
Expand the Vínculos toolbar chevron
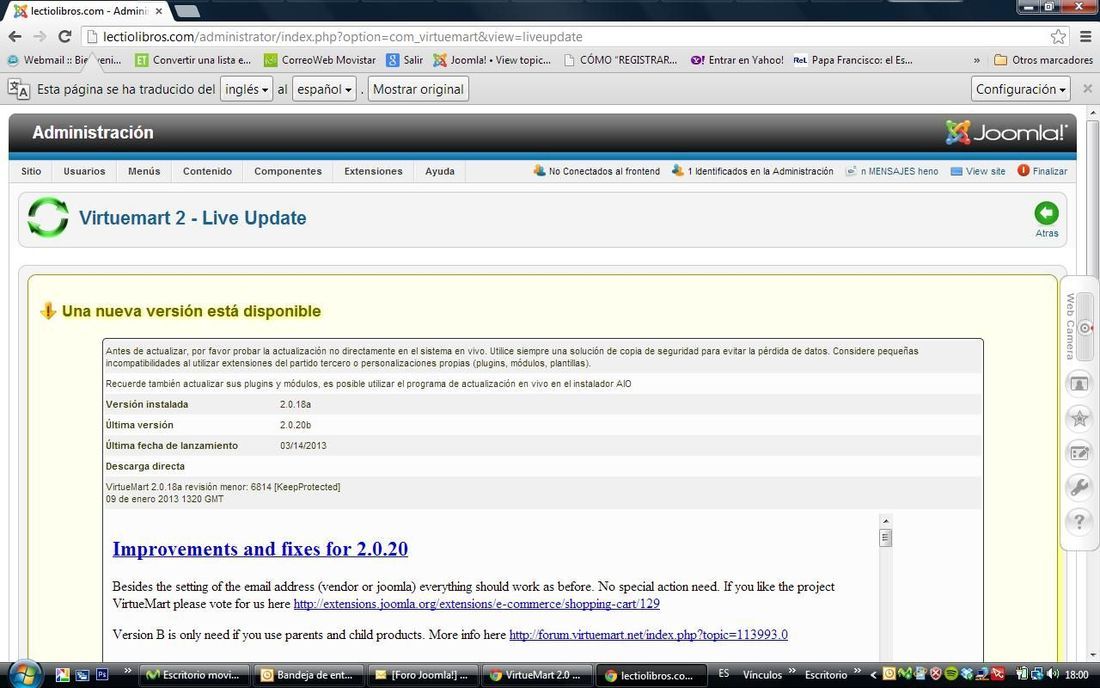792,671
